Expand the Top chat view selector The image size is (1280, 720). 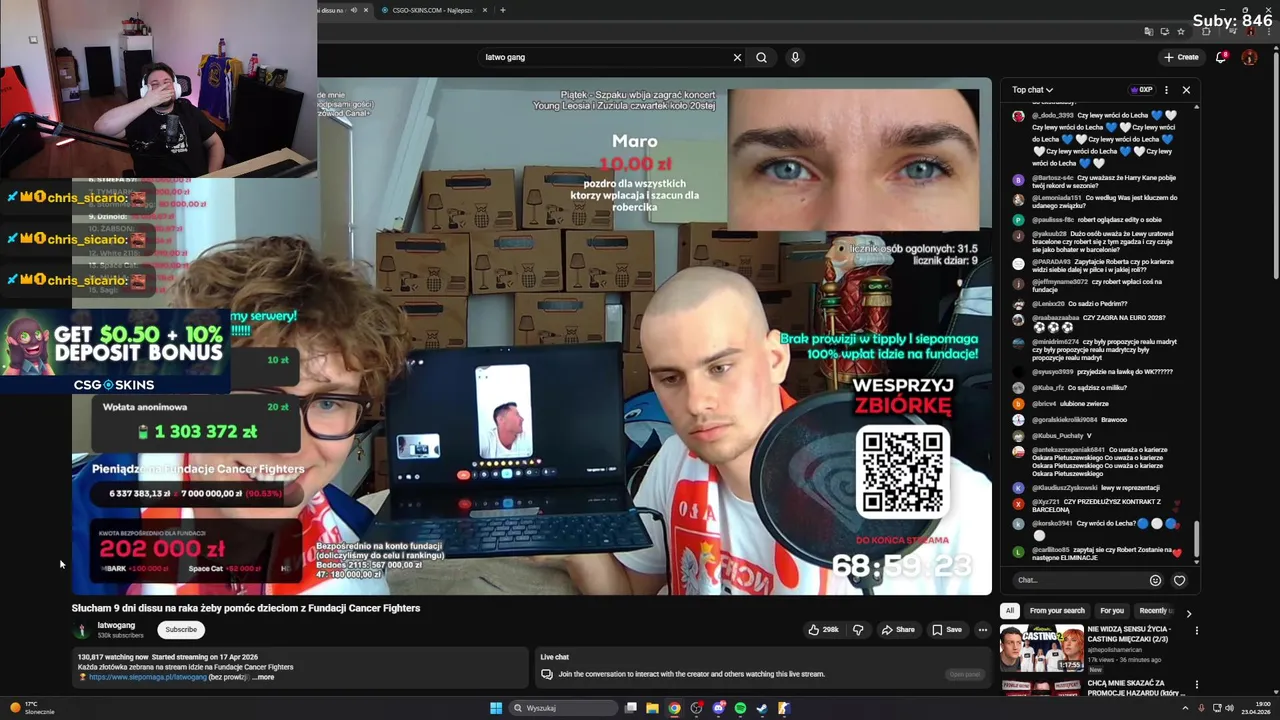click(x=1032, y=90)
